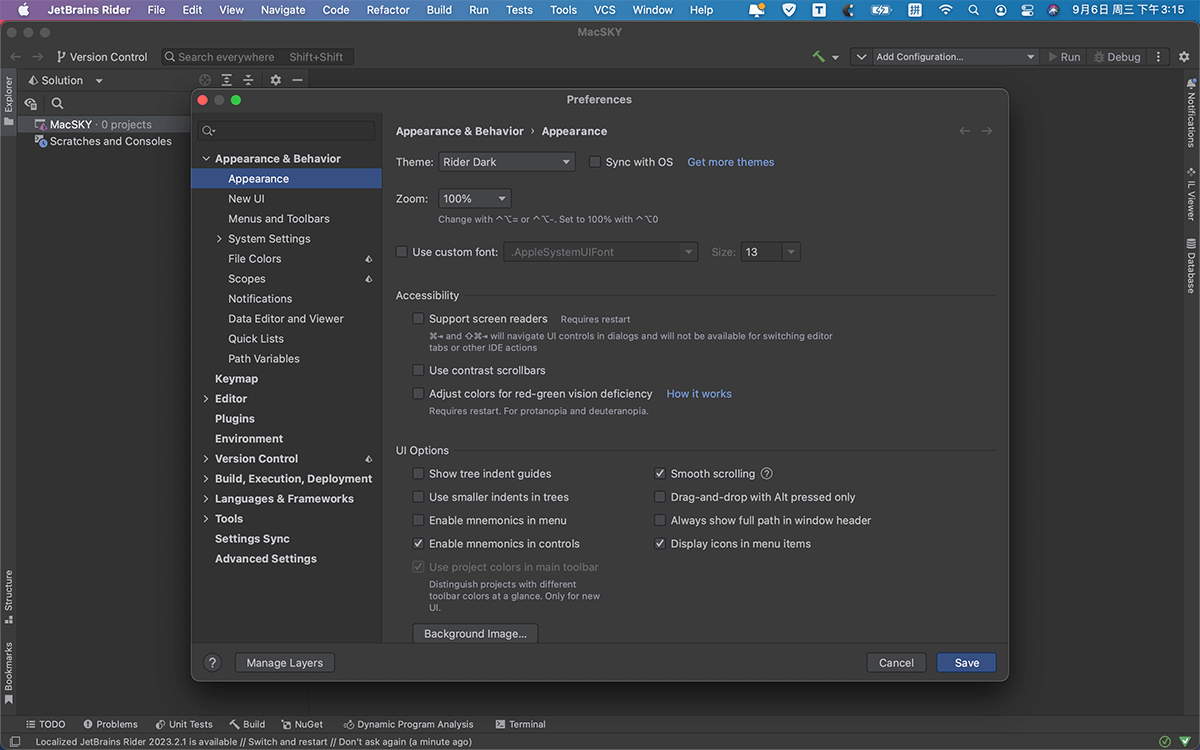Click the Cancel button
The width and height of the screenshot is (1200, 750).
tap(896, 662)
